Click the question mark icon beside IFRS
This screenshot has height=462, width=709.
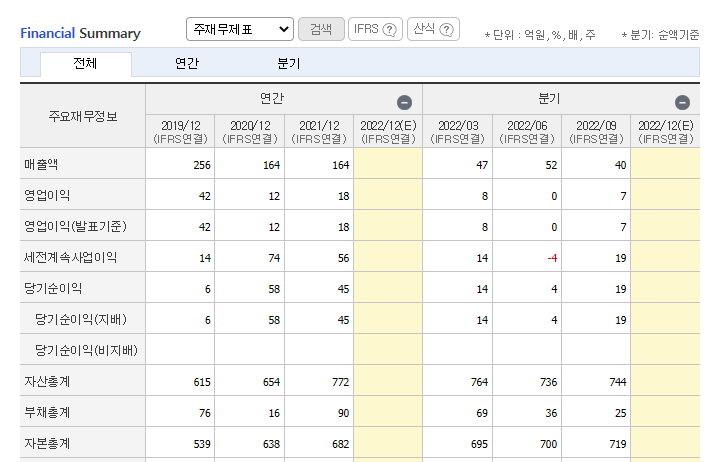[x=389, y=30]
